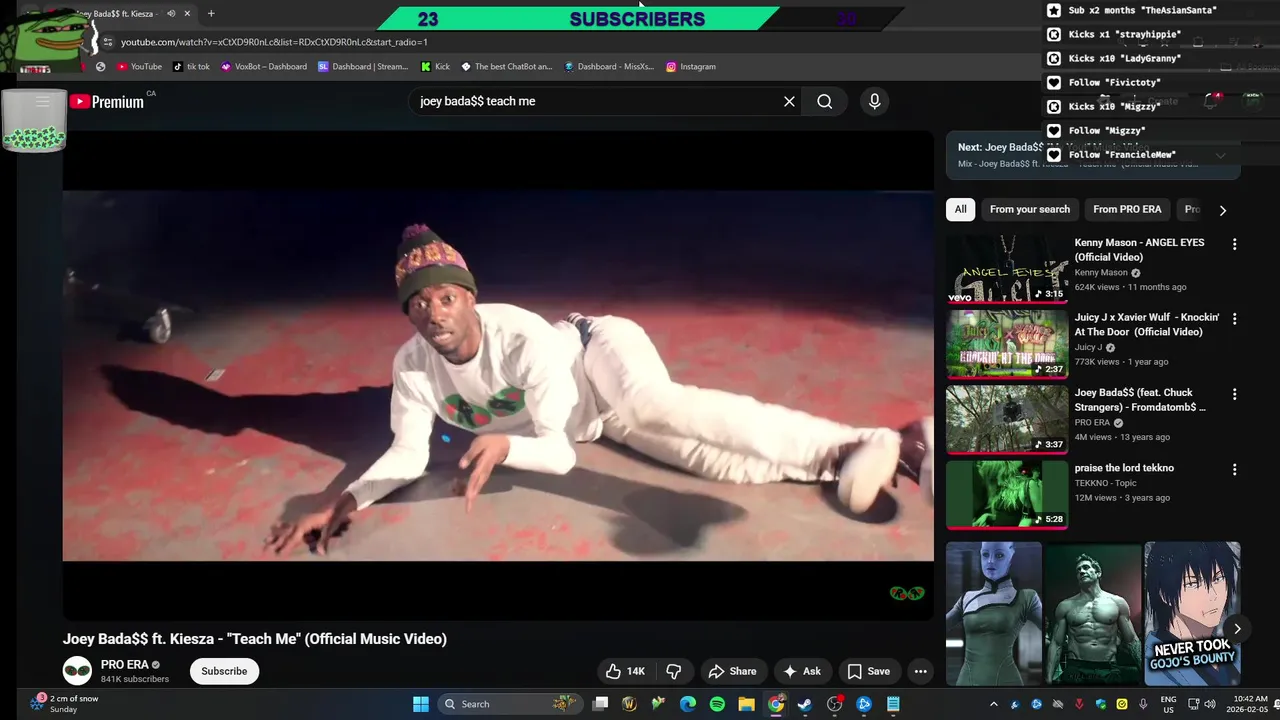Open options menu for Fromdatomb$ video

pos(1234,394)
